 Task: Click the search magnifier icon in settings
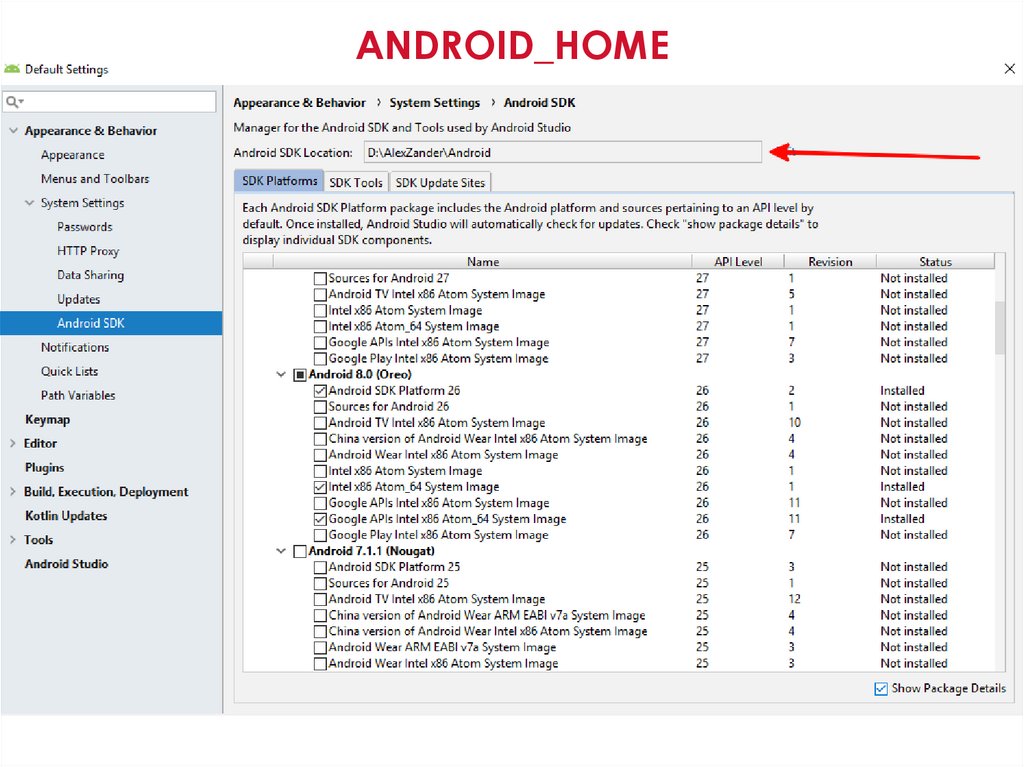point(14,102)
